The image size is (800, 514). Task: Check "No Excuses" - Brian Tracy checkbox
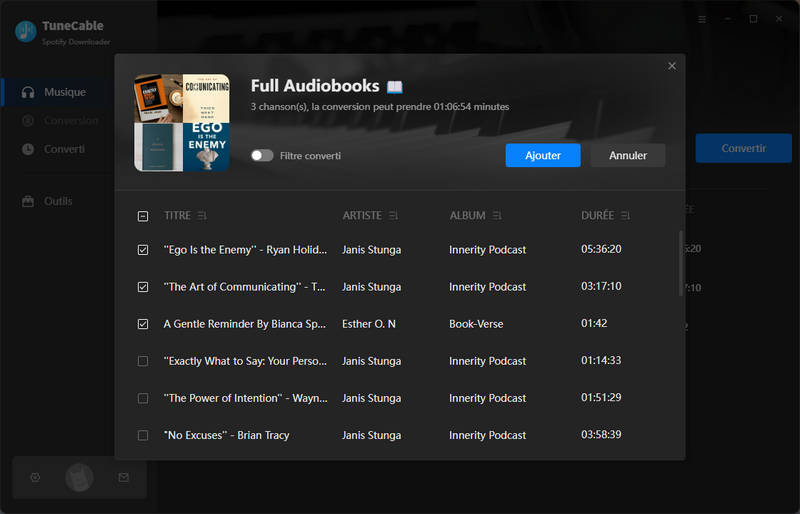pyautogui.click(x=143, y=435)
